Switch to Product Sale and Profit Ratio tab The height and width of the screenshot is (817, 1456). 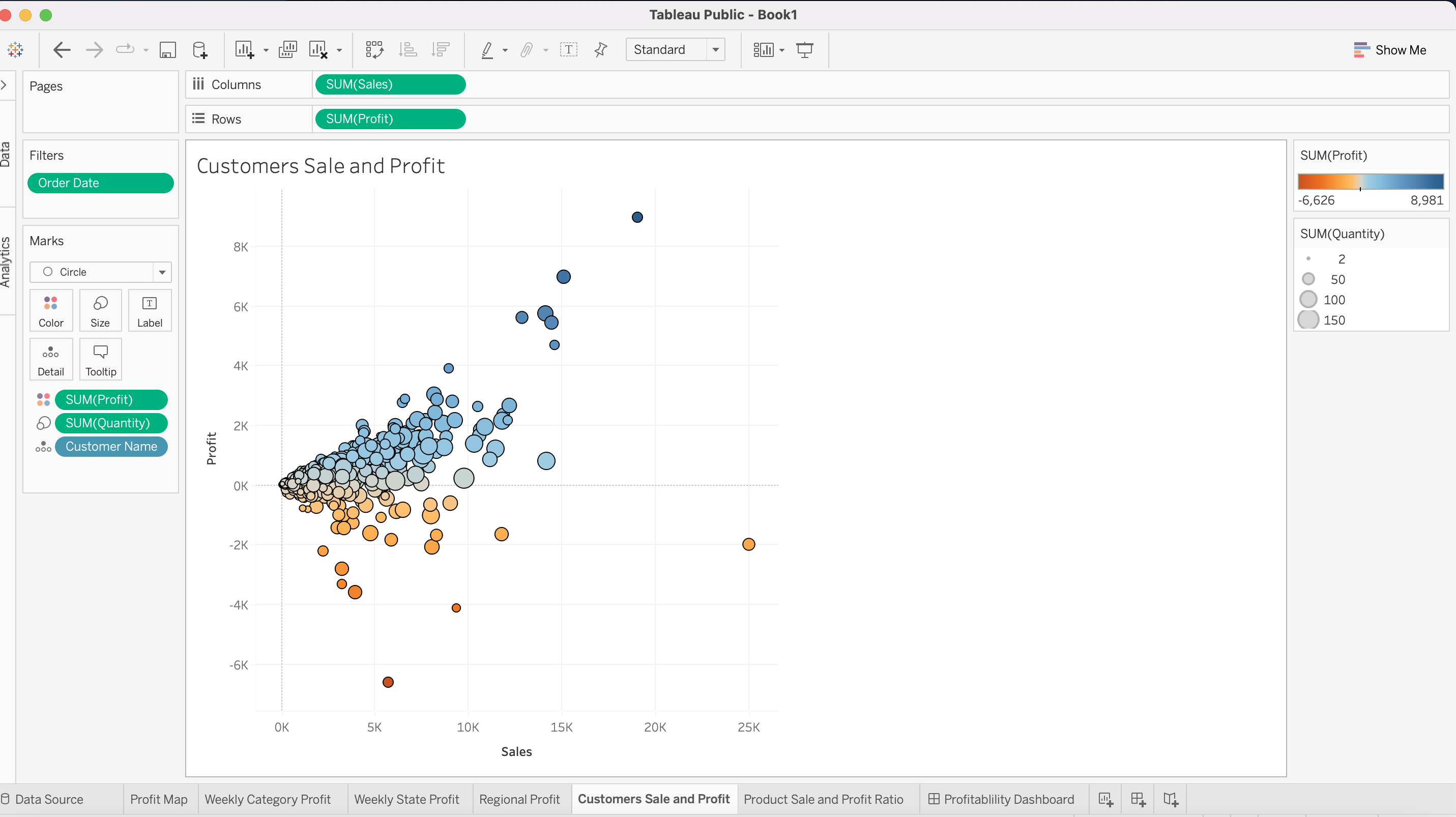click(x=824, y=799)
